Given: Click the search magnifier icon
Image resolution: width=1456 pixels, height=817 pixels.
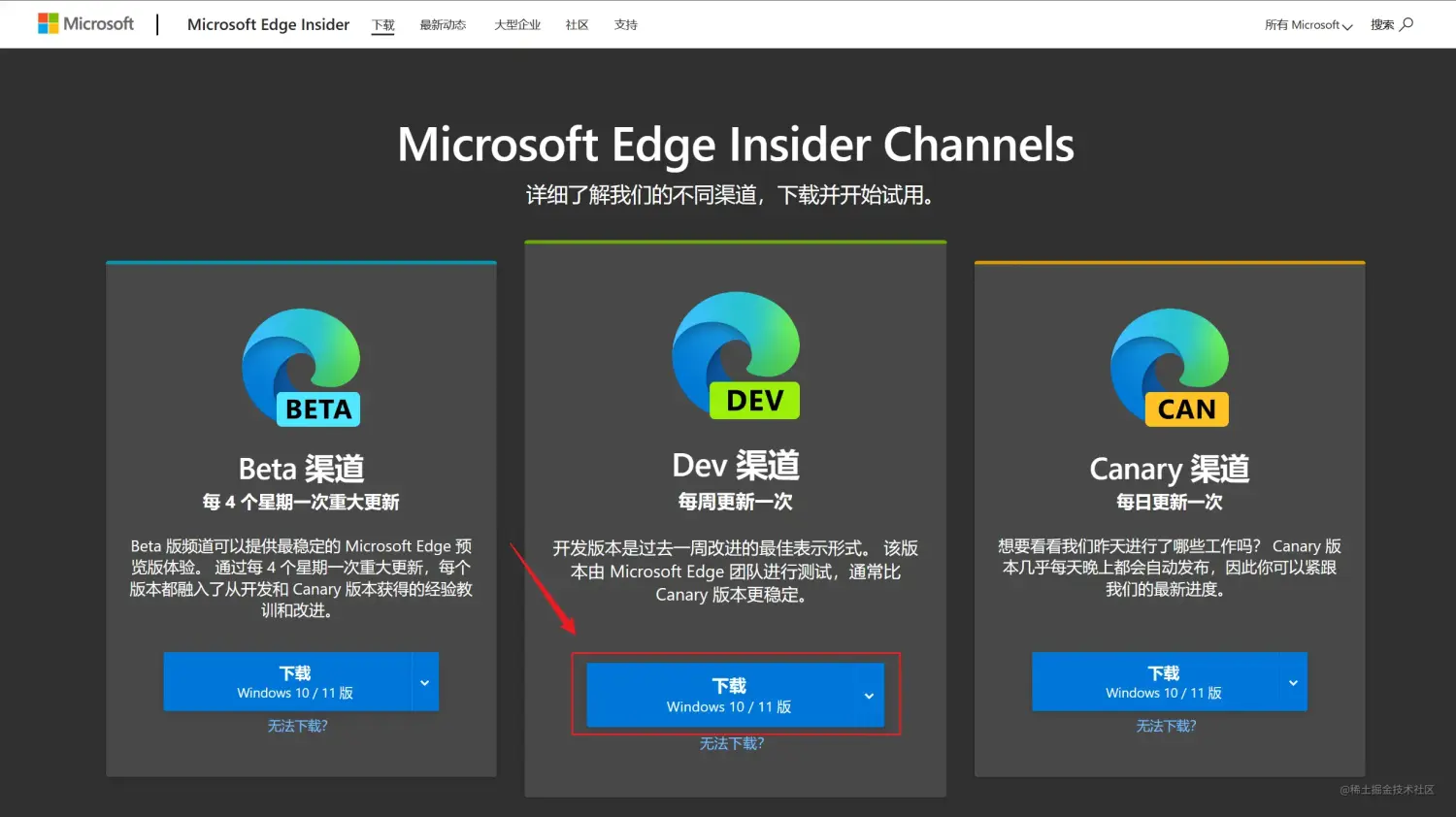Looking at the screenshot, I should [x=1406, y=24].
